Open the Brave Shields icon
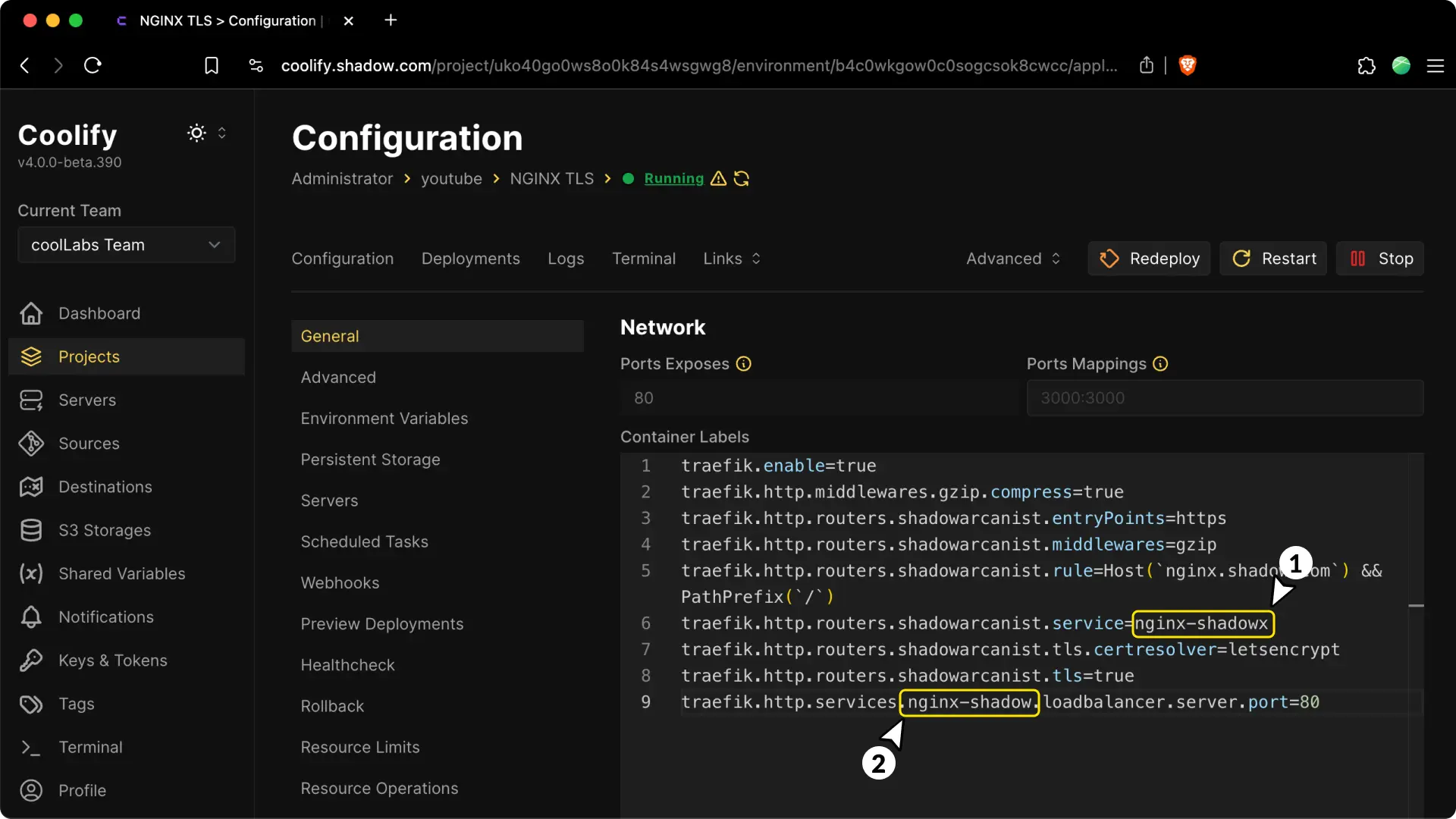 pos(1188,66)
